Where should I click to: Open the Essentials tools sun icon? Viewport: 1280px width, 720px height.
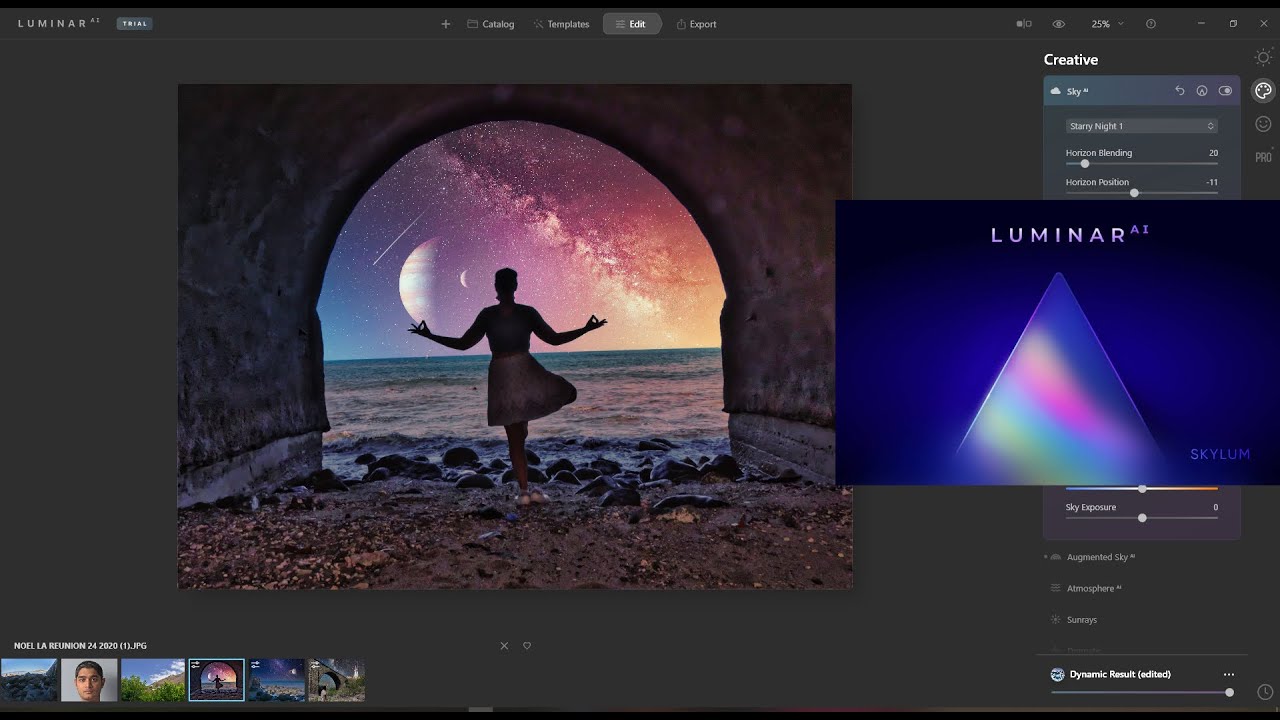click(1263, 58)
